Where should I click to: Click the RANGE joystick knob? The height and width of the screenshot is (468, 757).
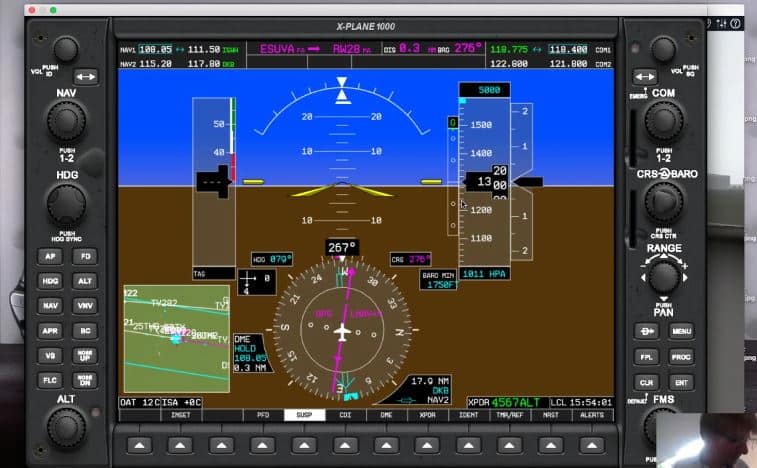(663, 277)
